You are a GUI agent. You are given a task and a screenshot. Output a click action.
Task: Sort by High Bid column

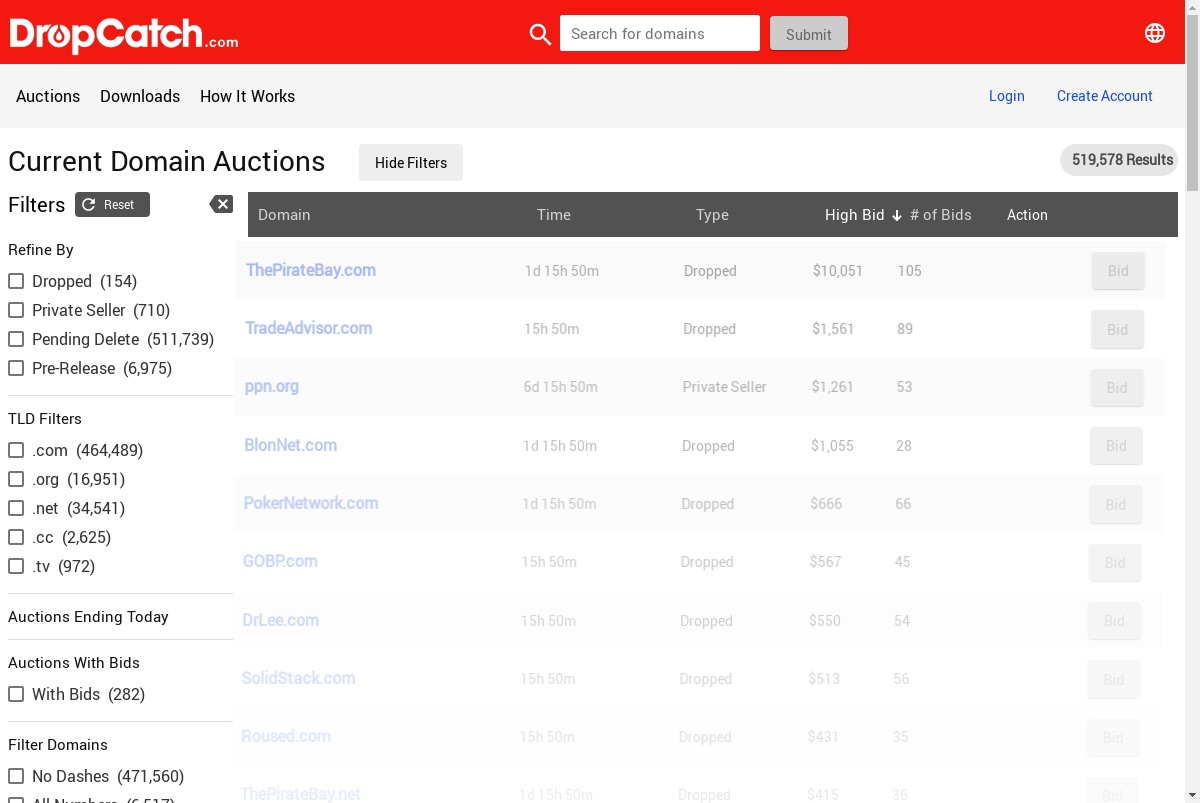[x=863, y=215]
